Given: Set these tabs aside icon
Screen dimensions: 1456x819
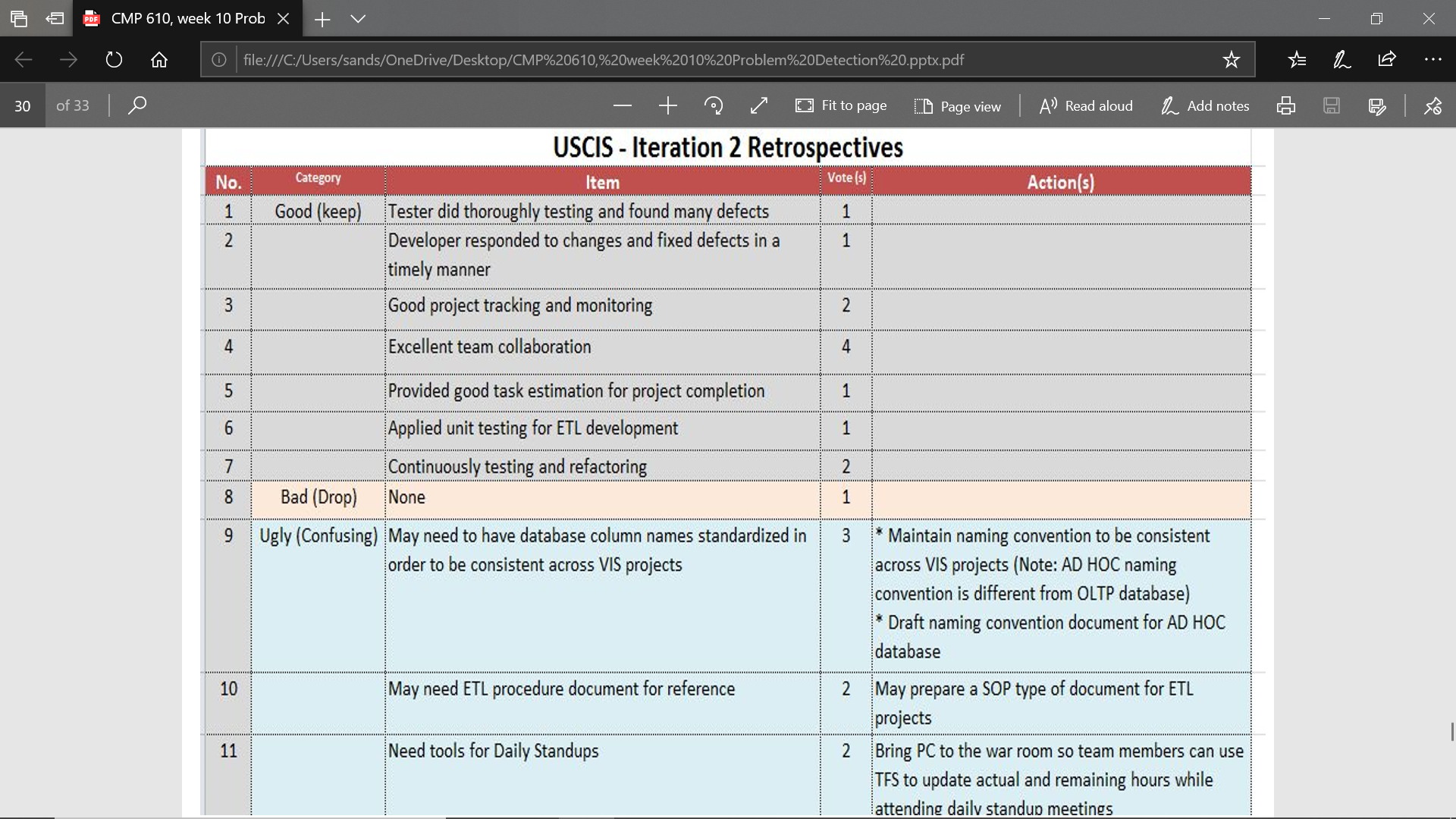Looking at the screenshot, I should pyautogui.click(x=55, y=18).
